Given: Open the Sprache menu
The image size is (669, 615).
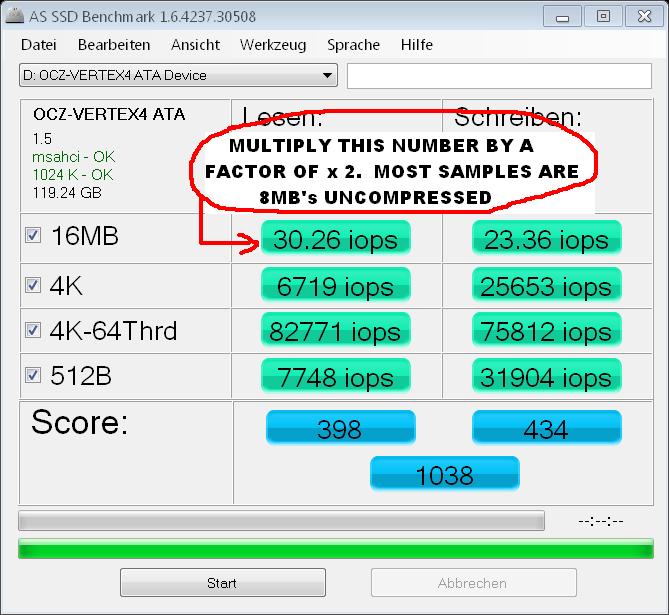Looking at the screenshot, I should point(353,45).
